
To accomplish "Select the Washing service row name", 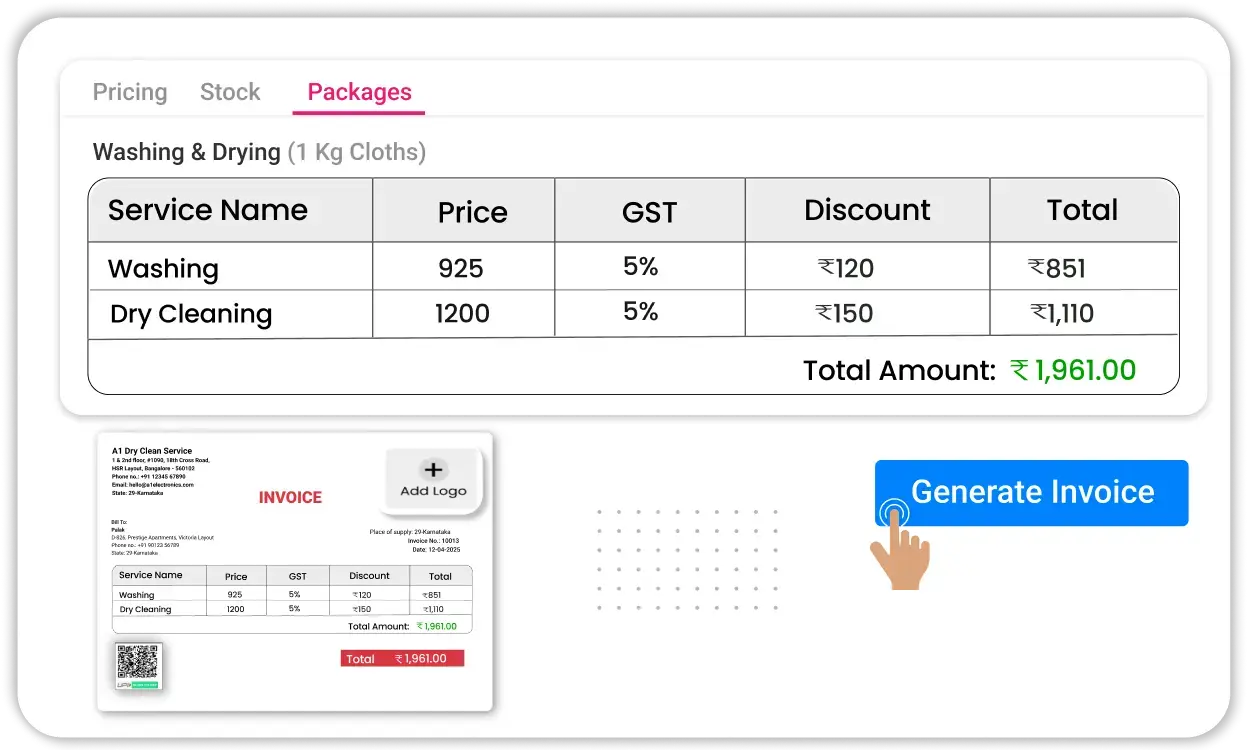I will coord(163,269).
